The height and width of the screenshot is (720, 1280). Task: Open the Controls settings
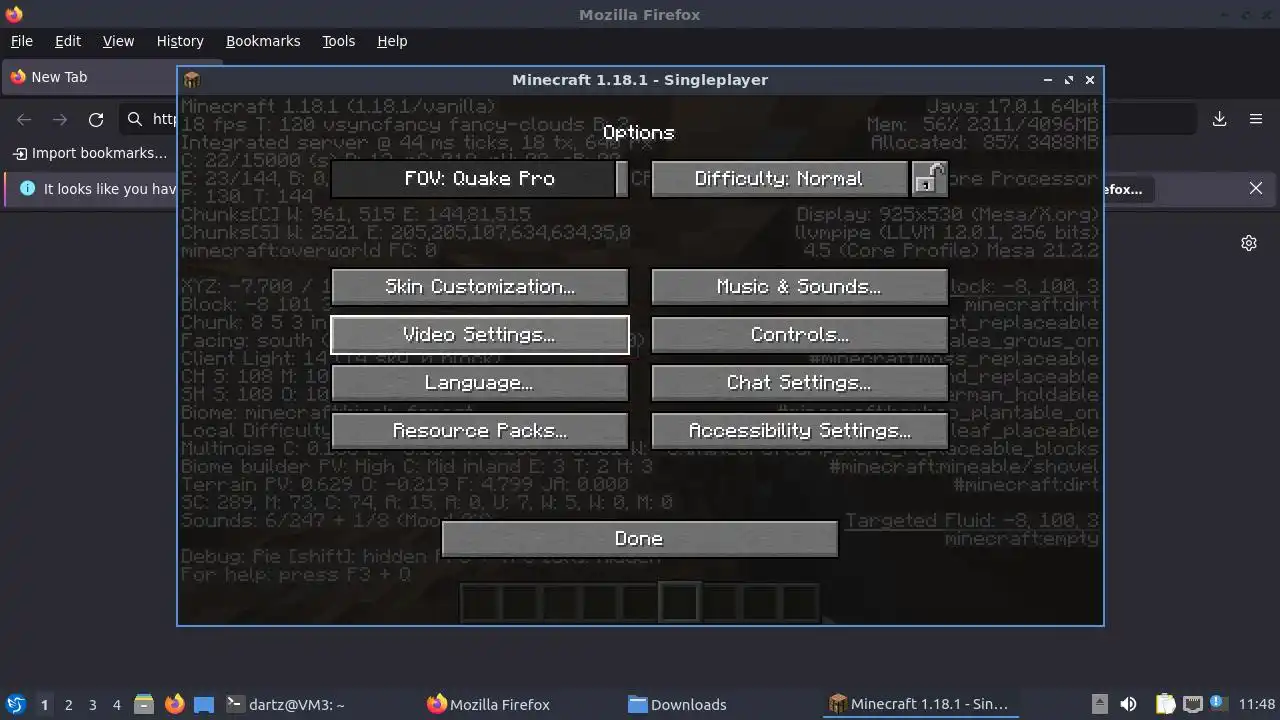click(799, 335)
